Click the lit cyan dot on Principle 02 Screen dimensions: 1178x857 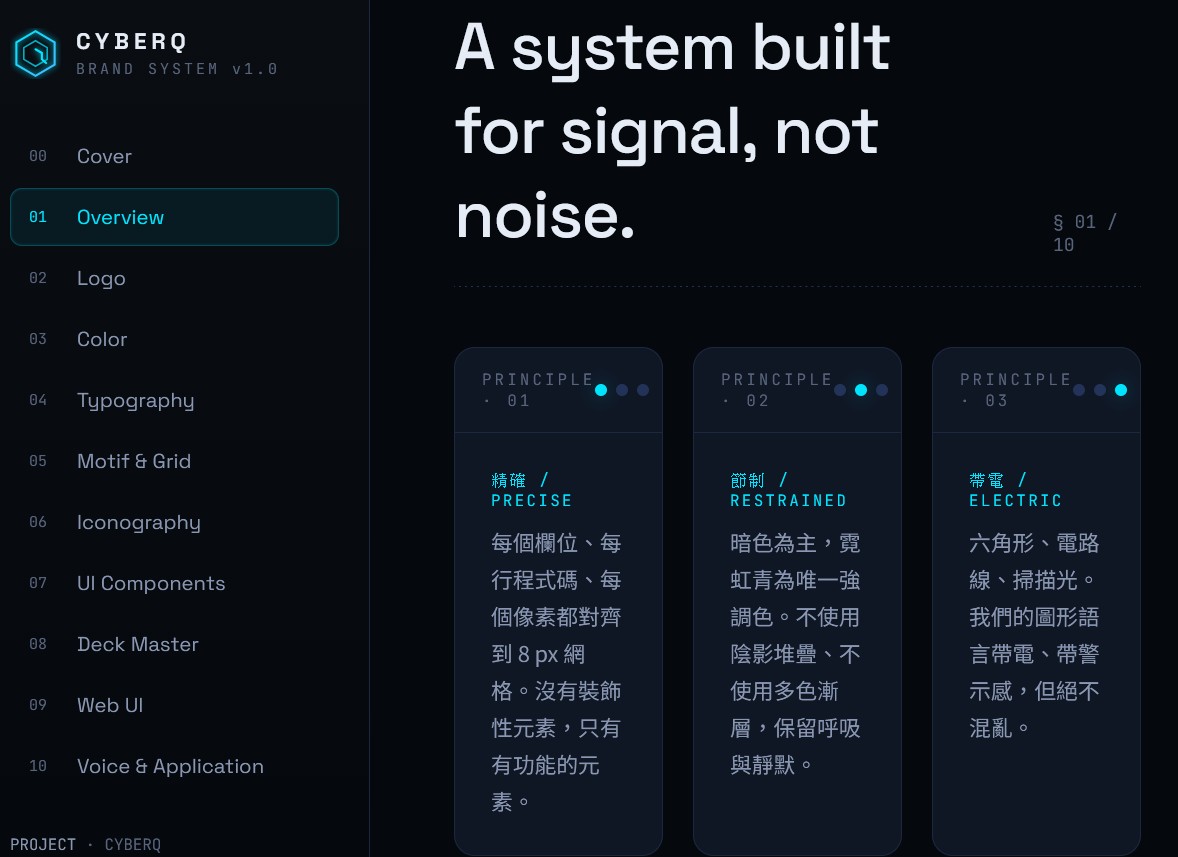tap(861, 390)
